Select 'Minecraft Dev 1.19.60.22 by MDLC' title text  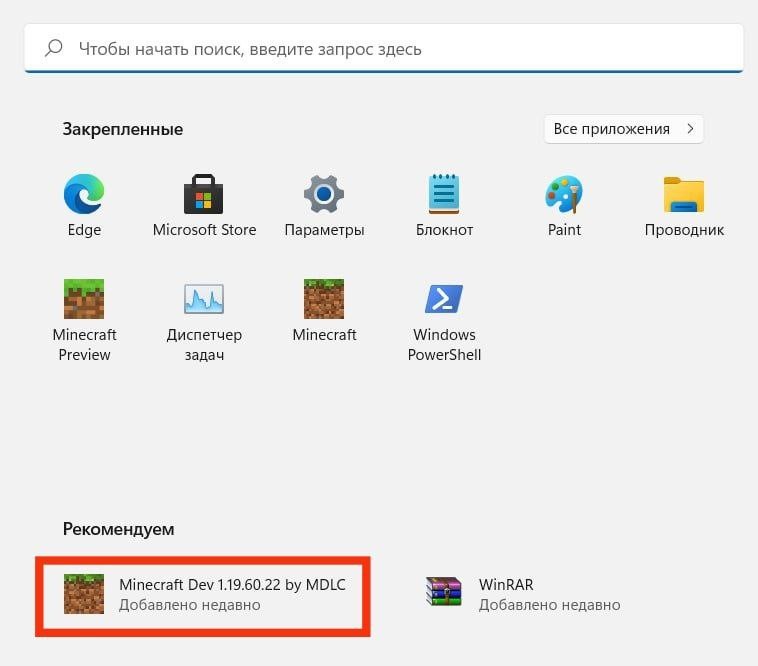pyautogui.click(x=232, y=584)
